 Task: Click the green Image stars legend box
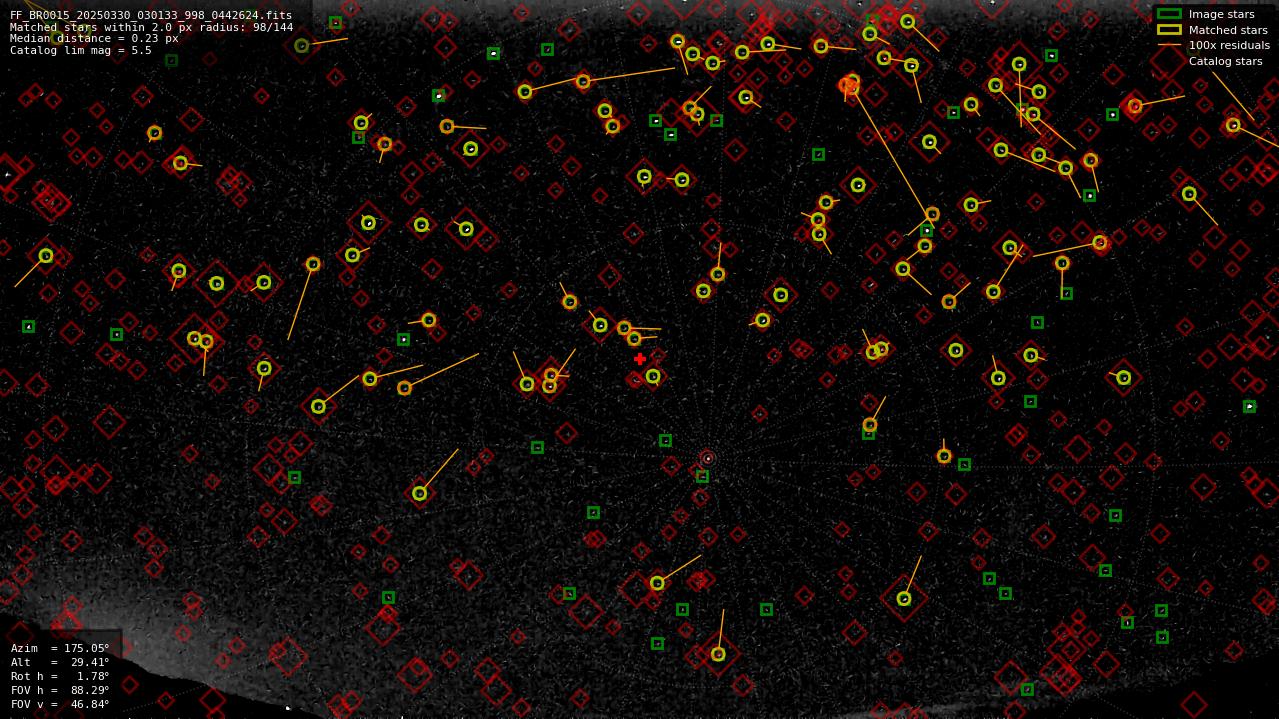[1169, 14]
